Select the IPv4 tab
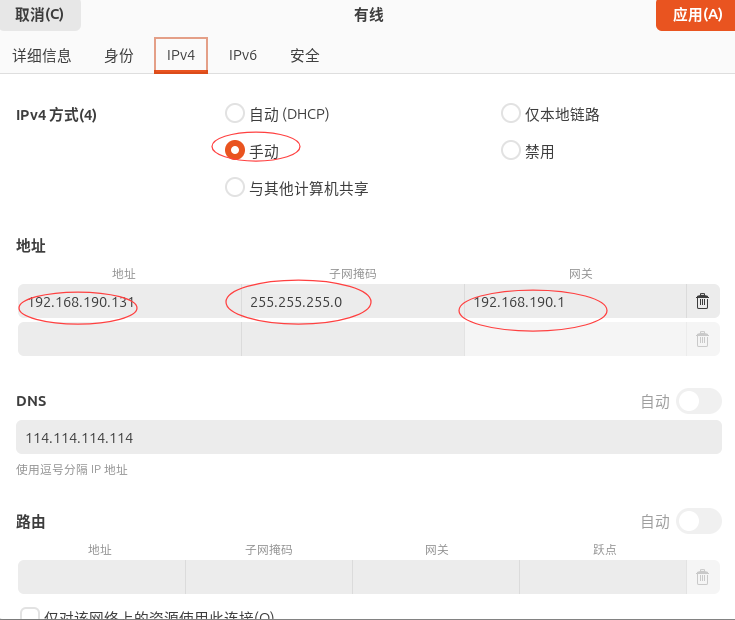Screen dimensions: 735x620 point(181,55)
